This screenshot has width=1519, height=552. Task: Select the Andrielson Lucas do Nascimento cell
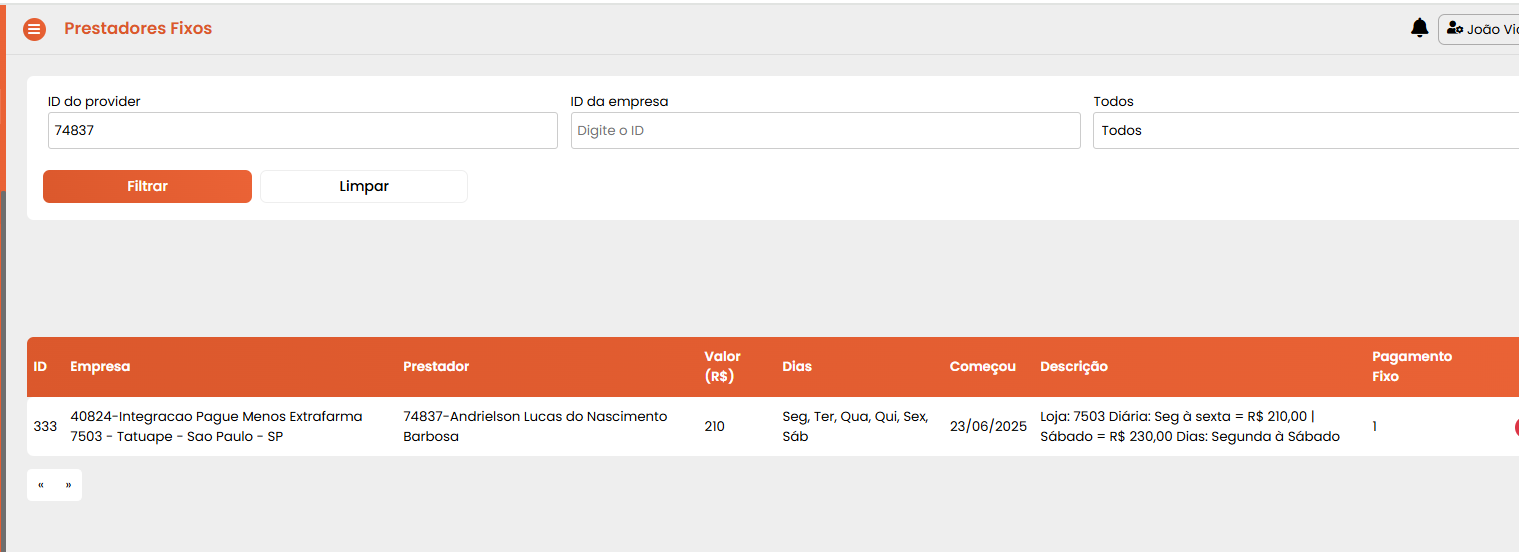coord(535,426)
